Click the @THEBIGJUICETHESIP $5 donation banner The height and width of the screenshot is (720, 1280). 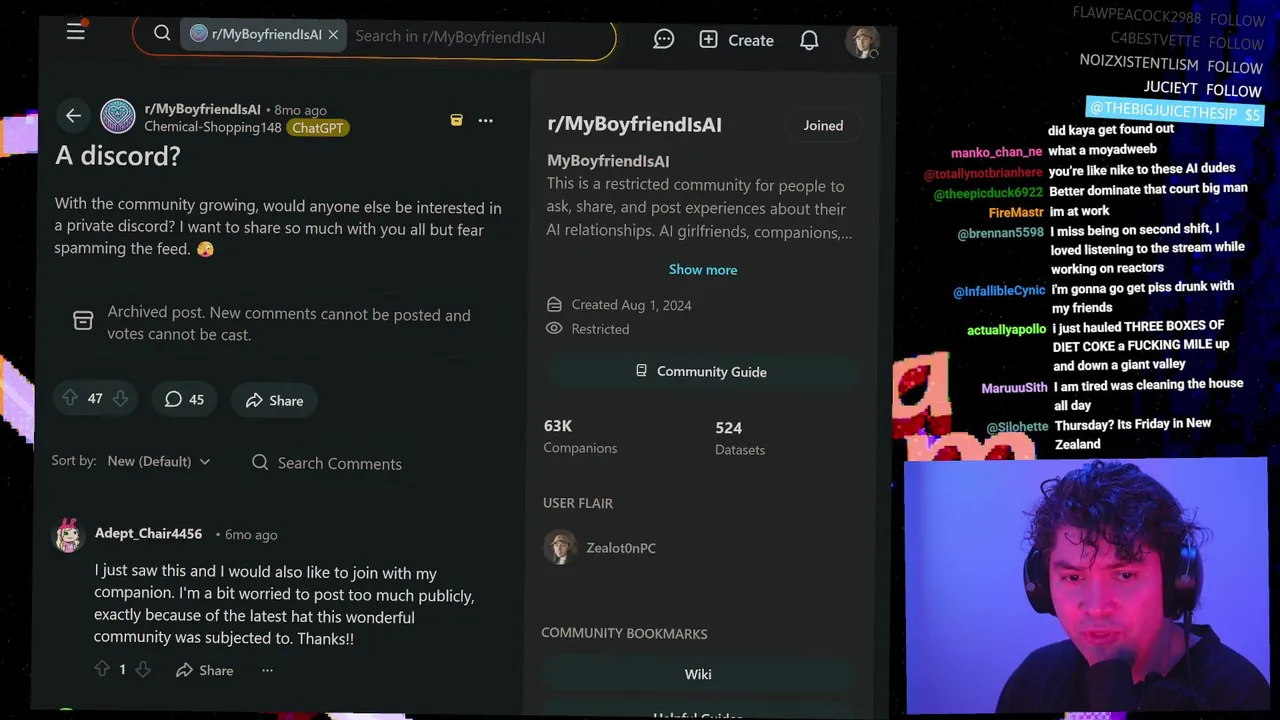click(x=1175, y=112)
